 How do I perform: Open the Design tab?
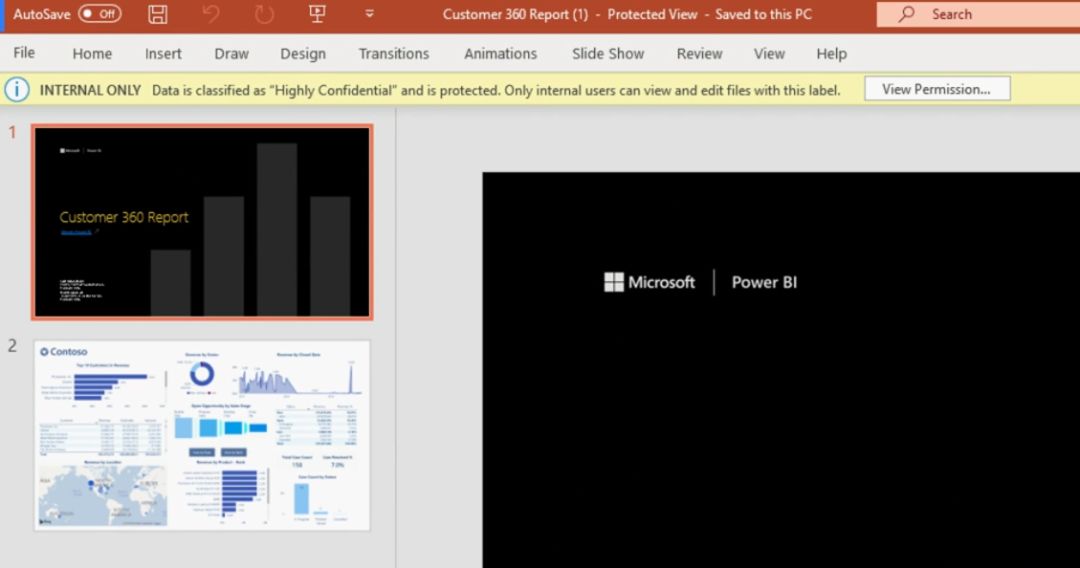pyautogui.click(x=303, y=54)
